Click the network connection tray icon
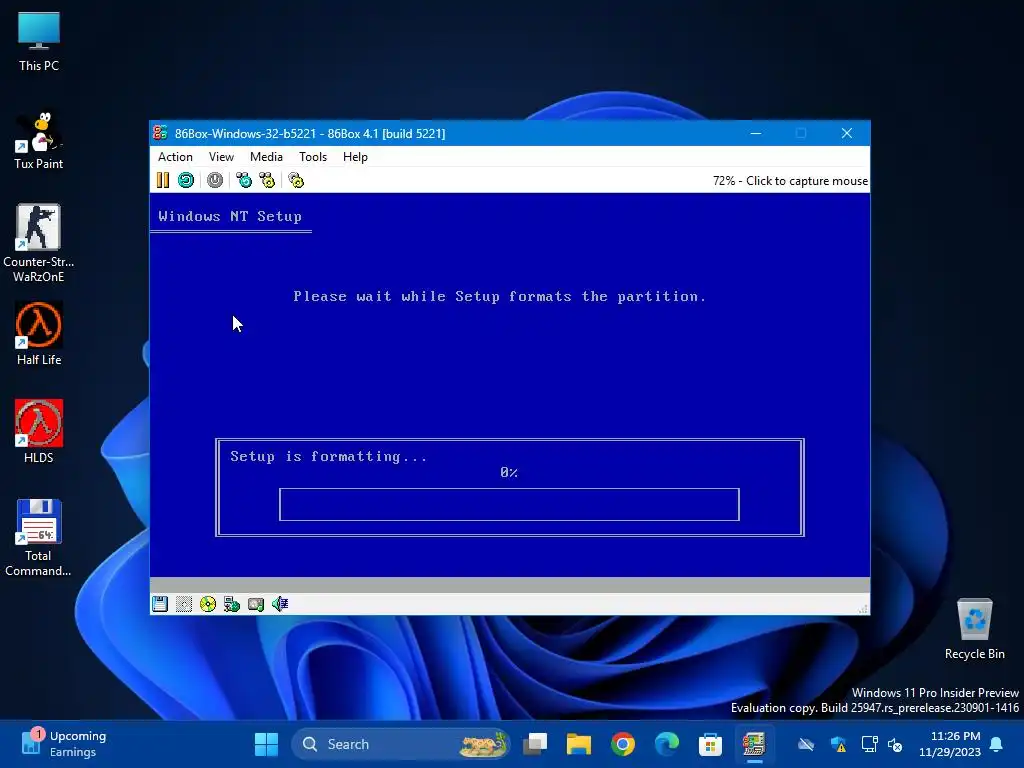Image resolution: width=1024 pixels, height=768 pixels. click(x=869, y=744)
